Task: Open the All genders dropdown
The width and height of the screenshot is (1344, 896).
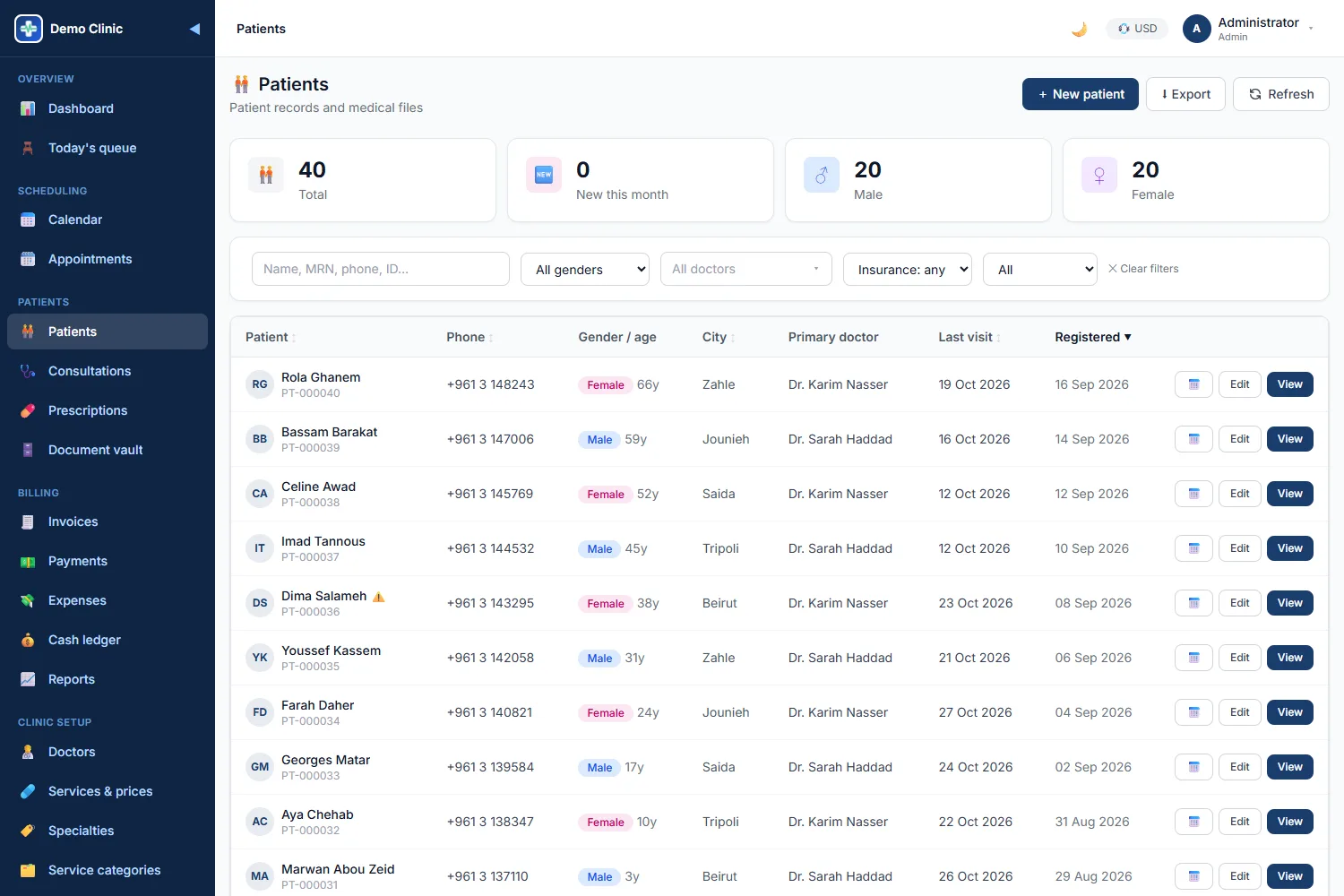Action: click(x=585, y=269)
